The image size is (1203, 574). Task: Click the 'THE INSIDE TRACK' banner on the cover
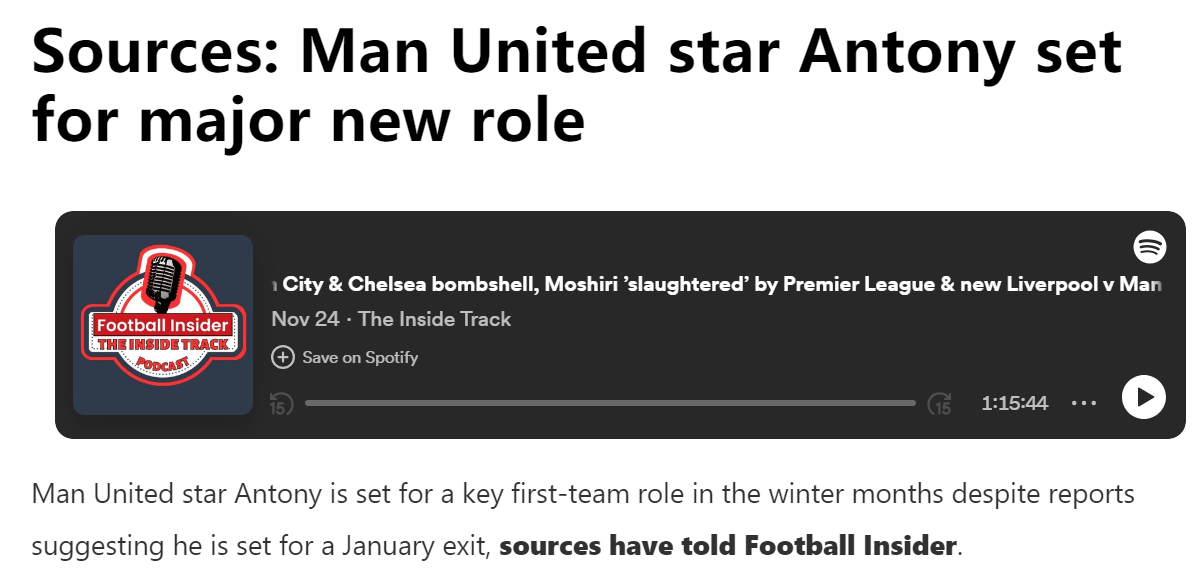(163, 344)
